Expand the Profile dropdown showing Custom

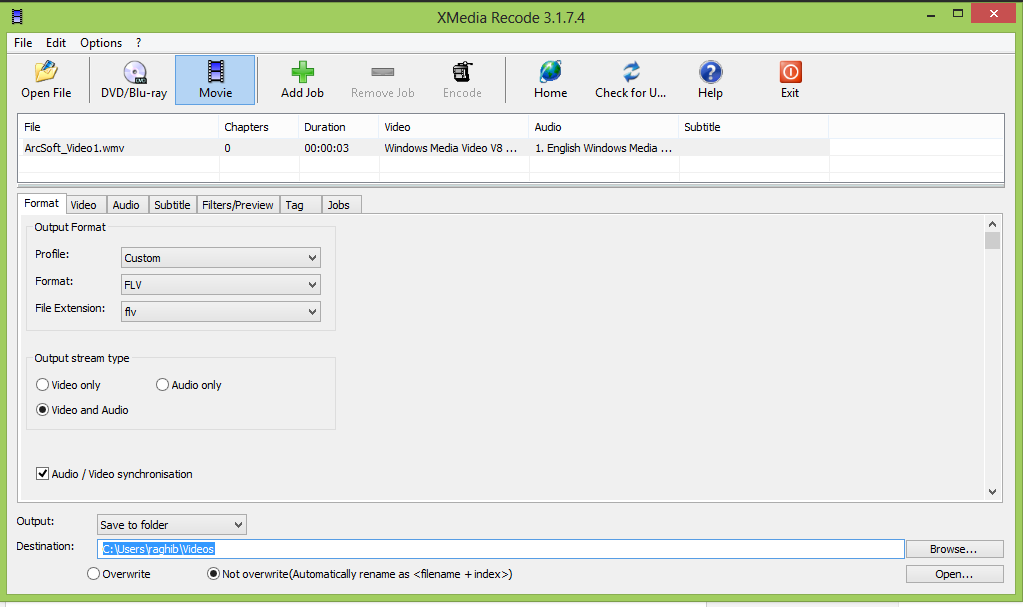click(x=220, y=258)
